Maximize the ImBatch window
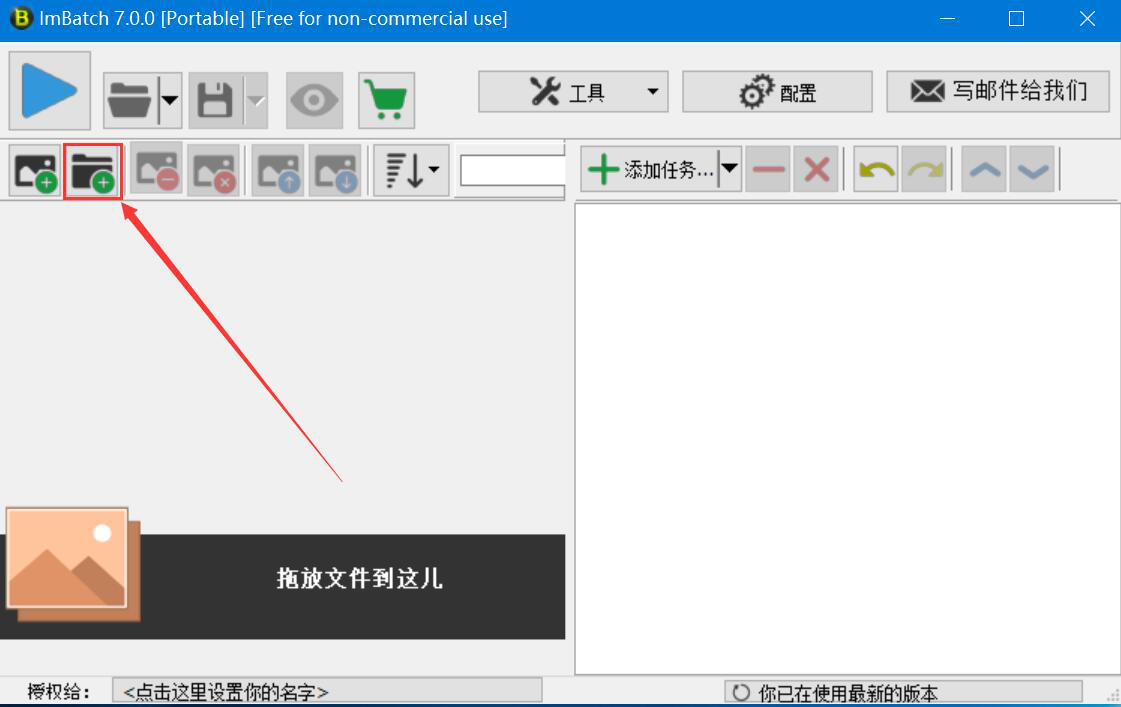The image size is (1121, 707). pyautogui.click(x=1016, y=19)
